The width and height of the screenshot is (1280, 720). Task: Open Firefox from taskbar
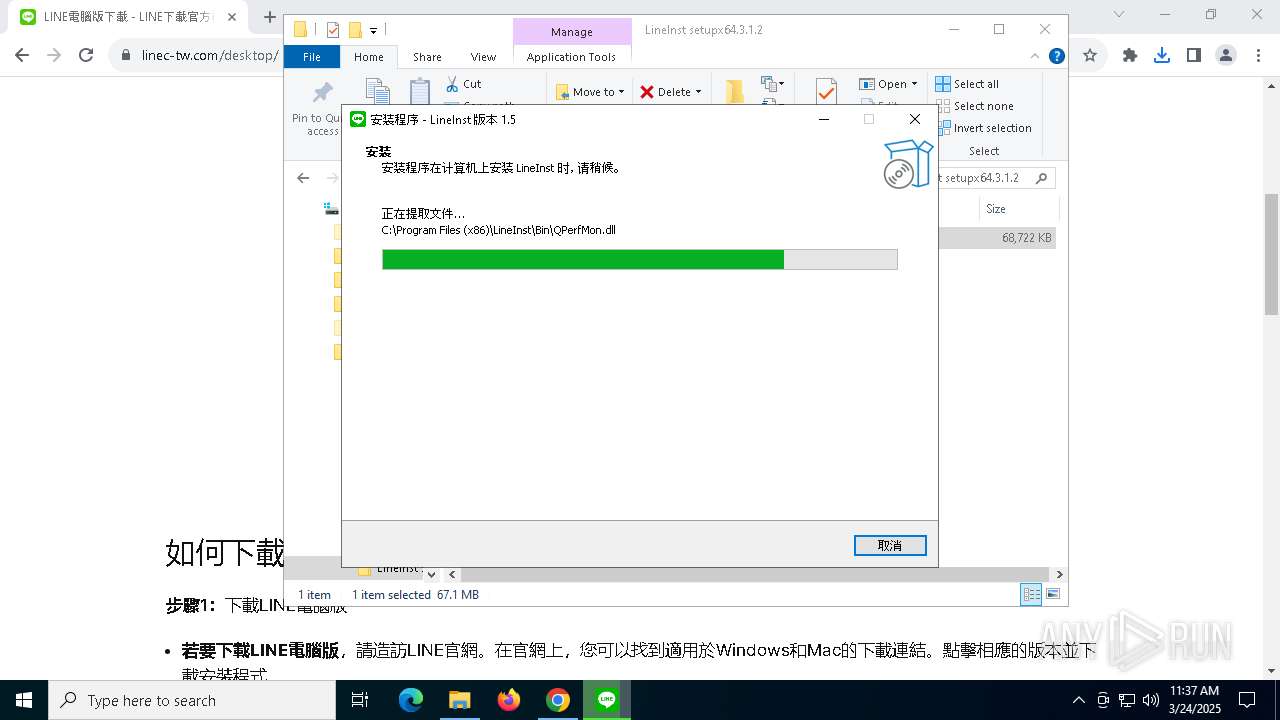coord(508,700)
